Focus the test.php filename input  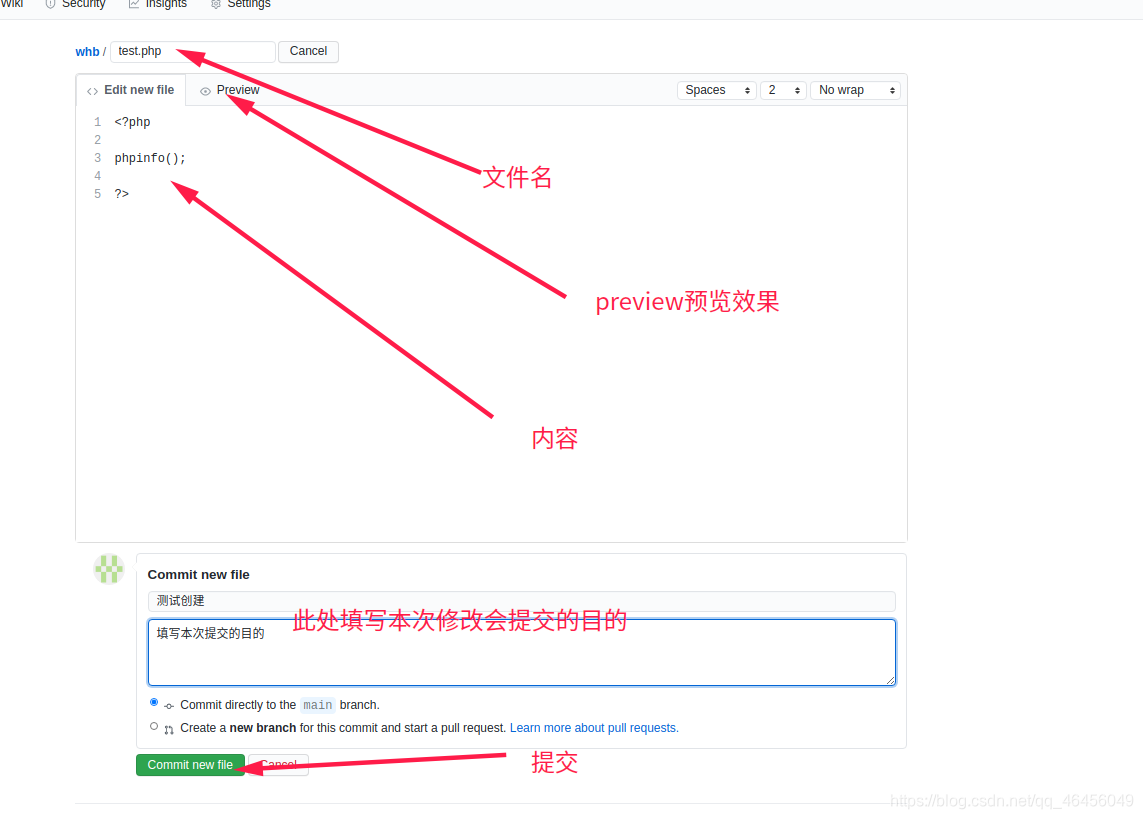tap(192, 52)
